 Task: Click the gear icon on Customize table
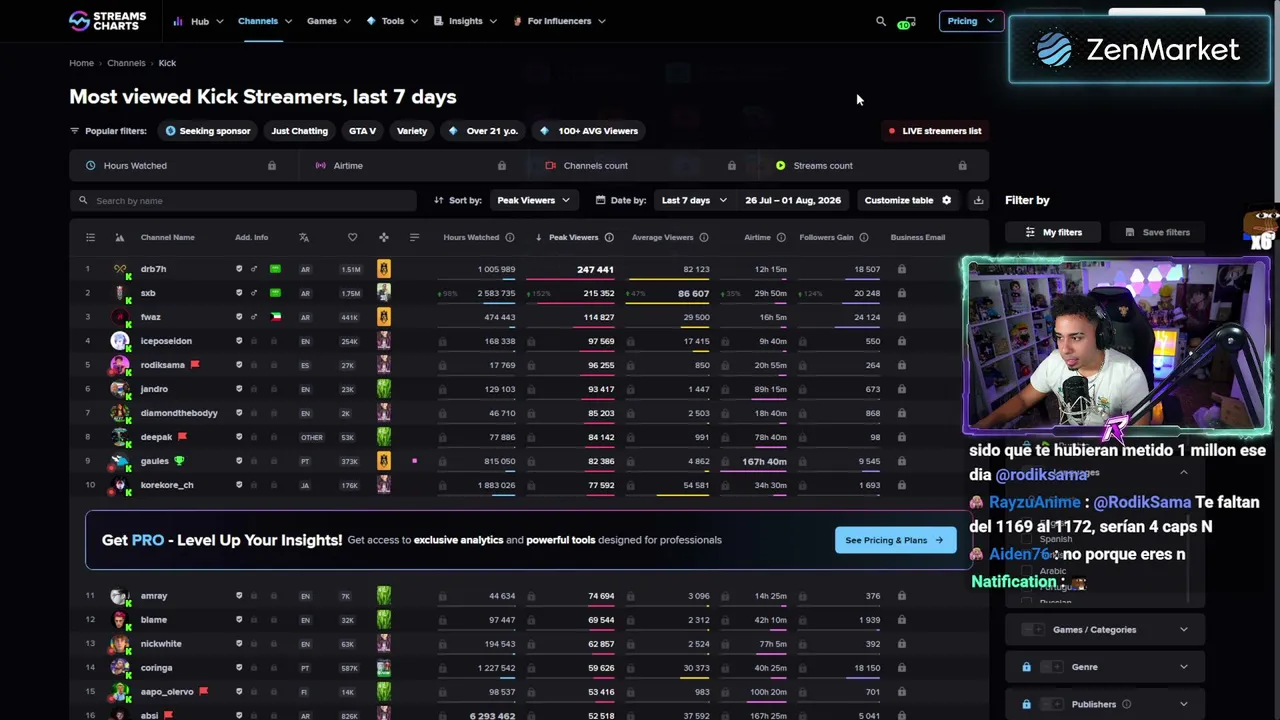[946, 200]
